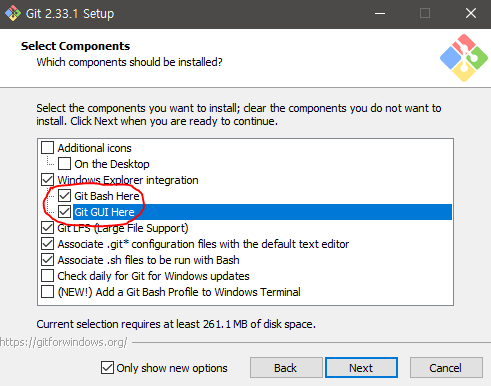Toggle Only show new options checkbox
Image resolution: width=491 pixels, height=386 pixels.
[107, 368]
